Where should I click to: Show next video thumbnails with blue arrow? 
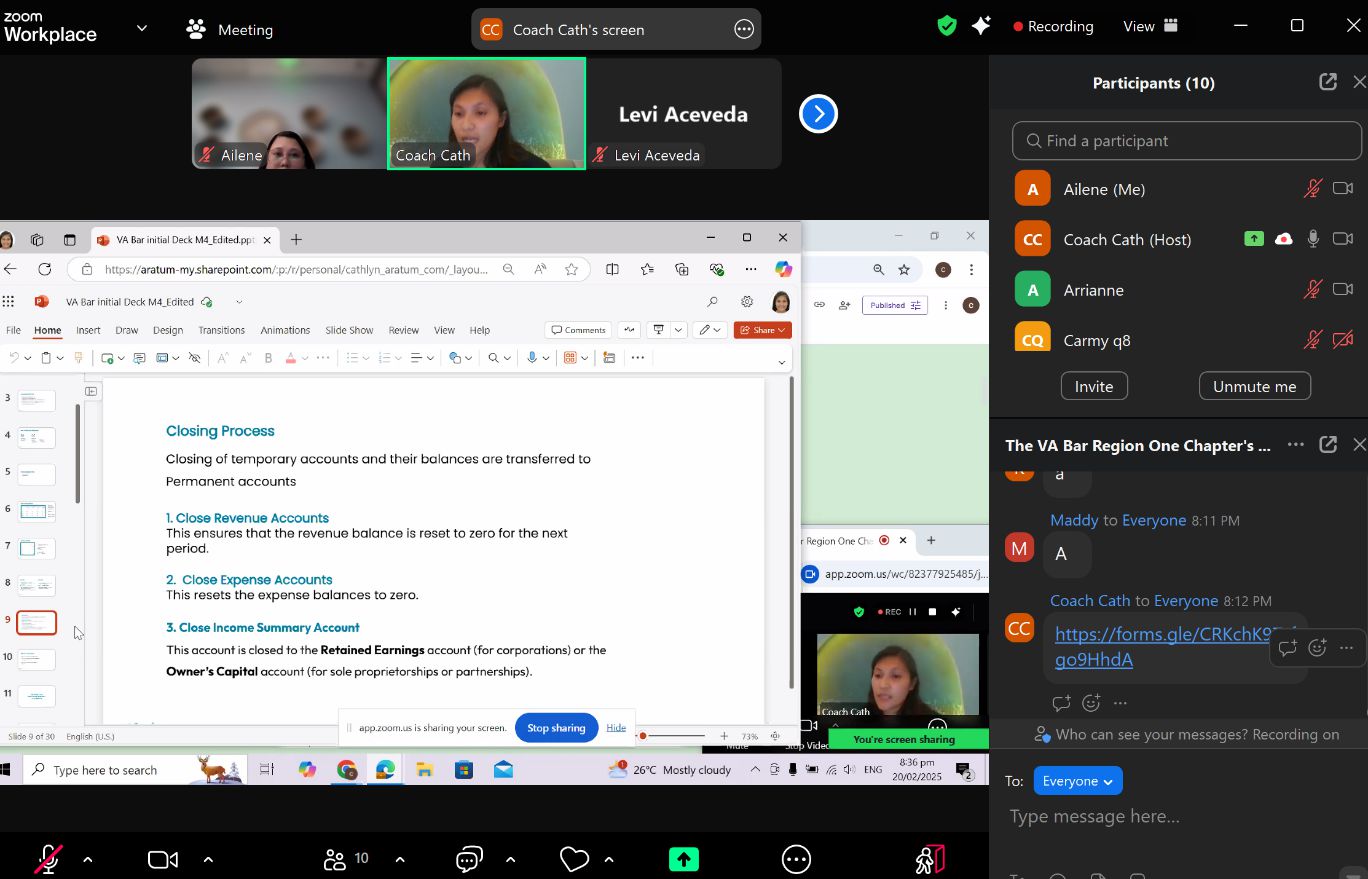pos(818,113)
